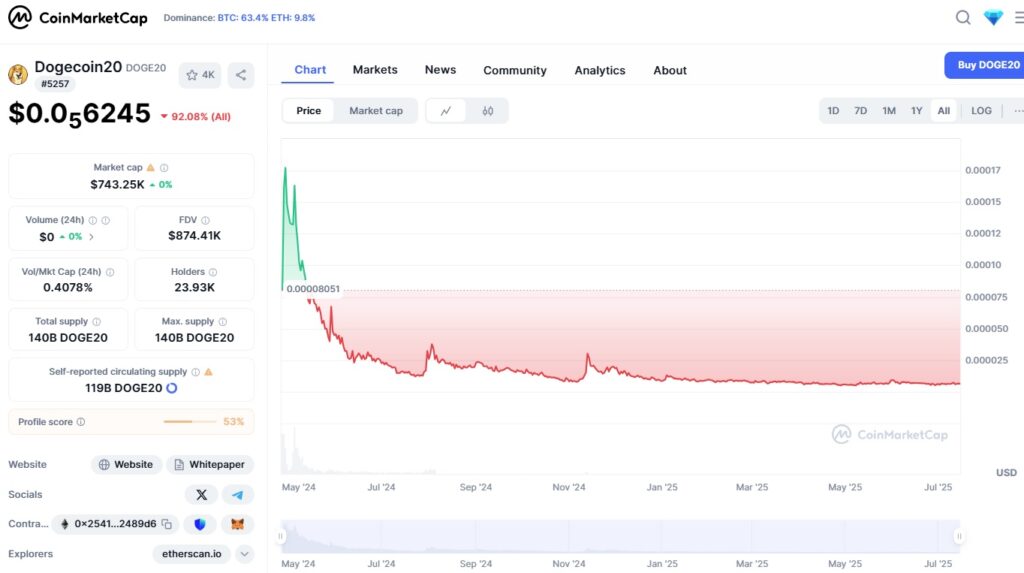Toggle the LOG scale on chart
The width and height of the screenshot is (1024, 573).
tap(981, 111)
